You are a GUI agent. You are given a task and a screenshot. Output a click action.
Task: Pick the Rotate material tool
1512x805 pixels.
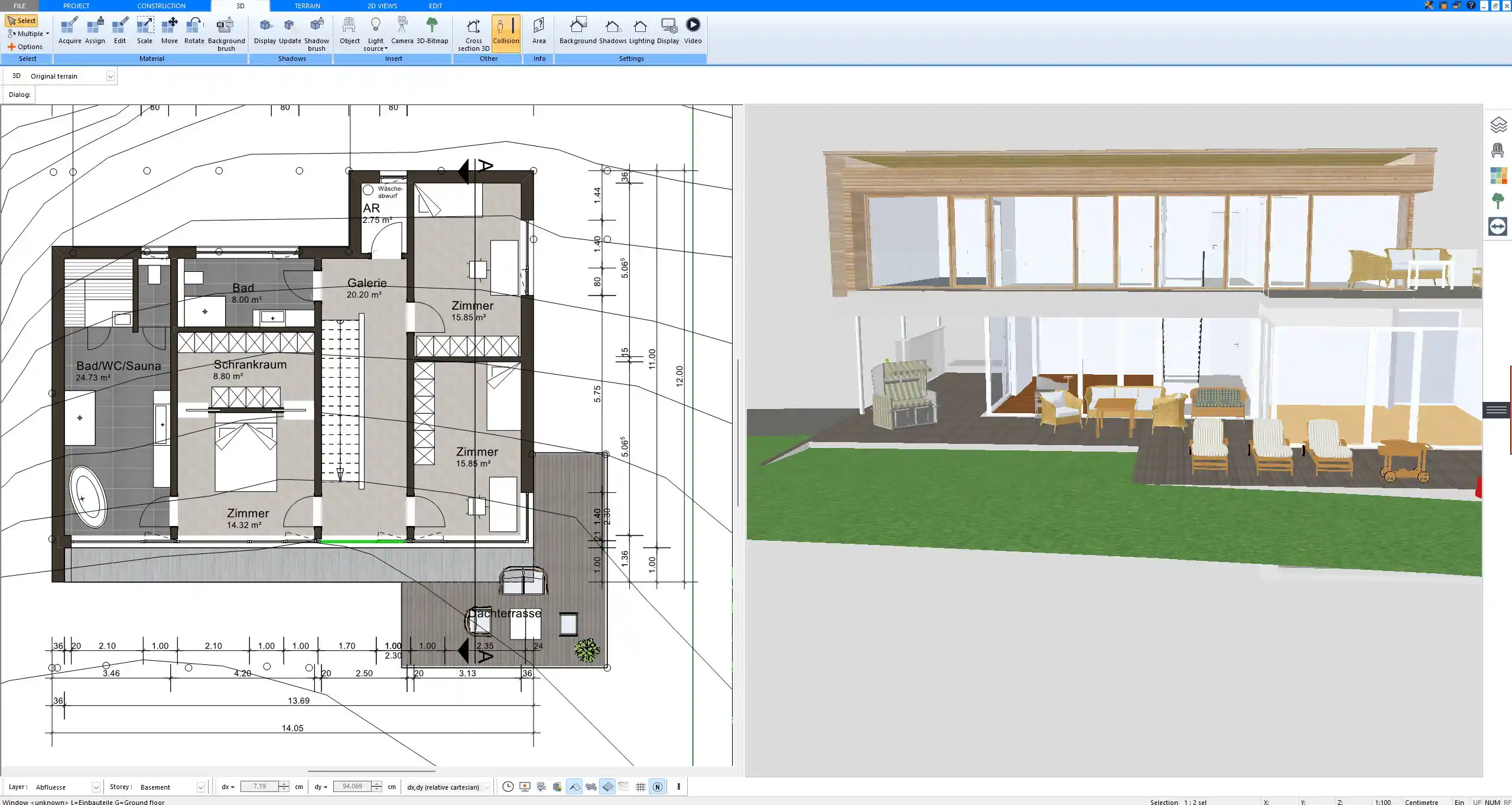coord(194,31)
